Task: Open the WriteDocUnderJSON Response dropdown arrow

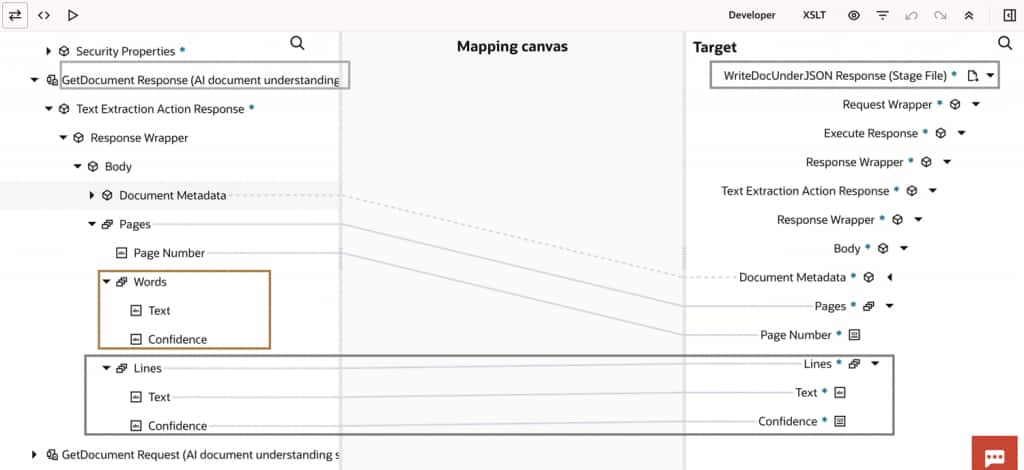Action: [x=990, y=75]
